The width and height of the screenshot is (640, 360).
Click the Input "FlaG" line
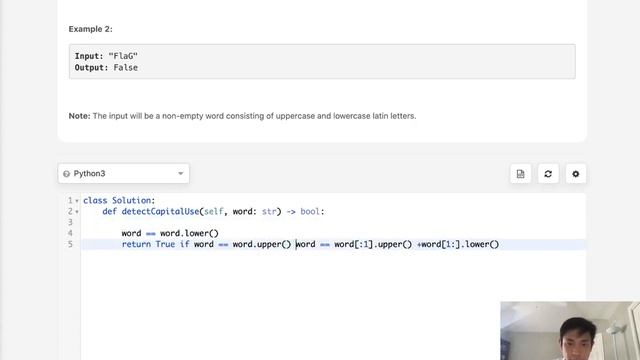coord(106,56)
